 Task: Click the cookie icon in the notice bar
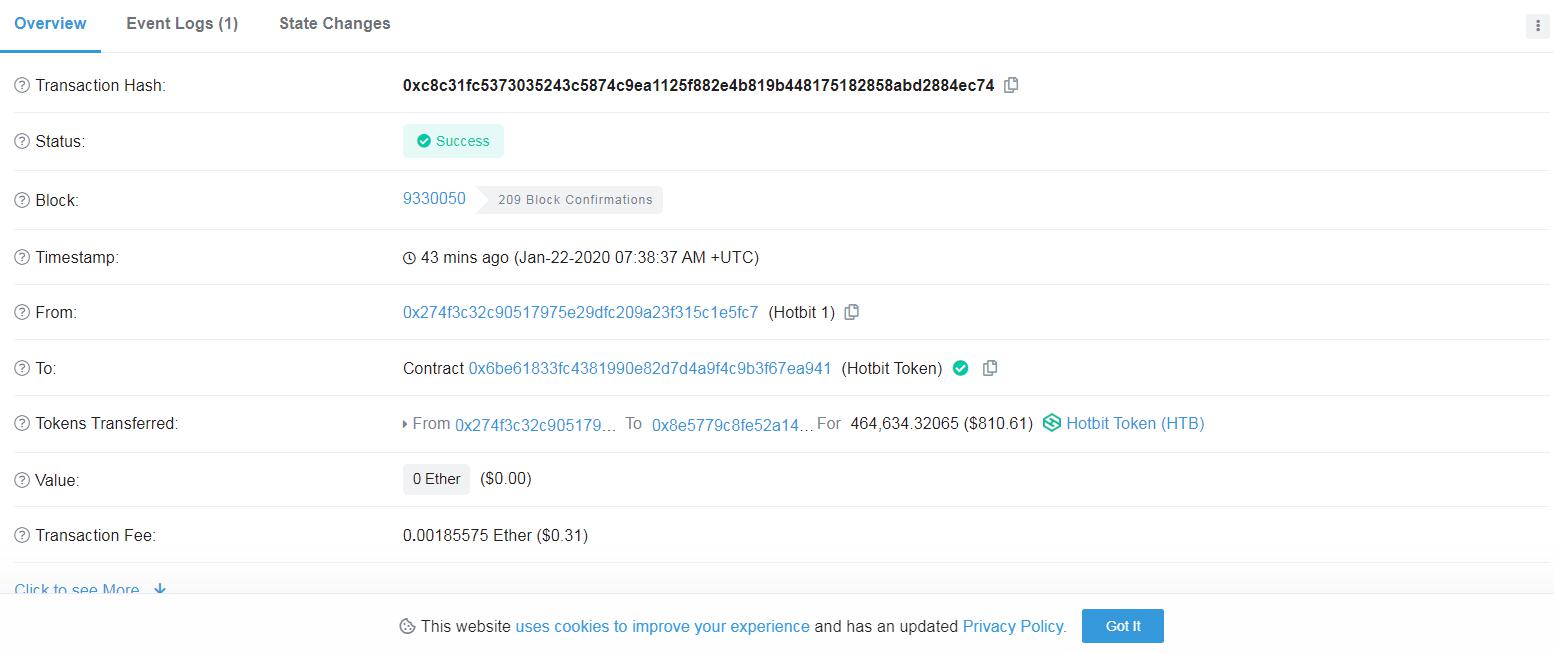coord(407,627)
